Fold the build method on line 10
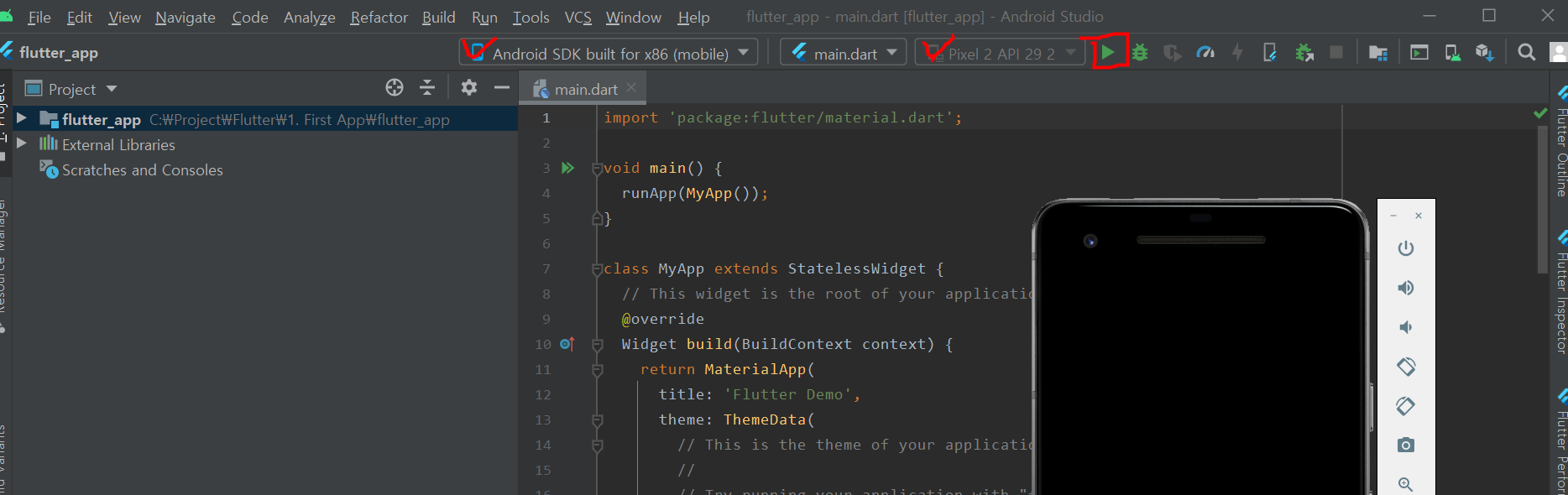Viewport: 1568px width, 495px height. (x=597, y=345)
